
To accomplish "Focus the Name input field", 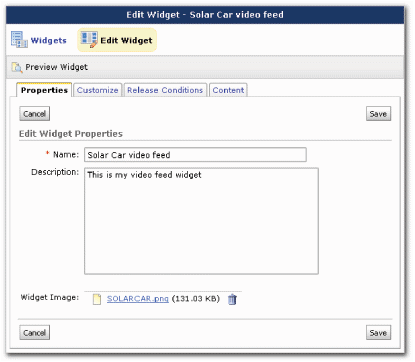I will point(195,155).
